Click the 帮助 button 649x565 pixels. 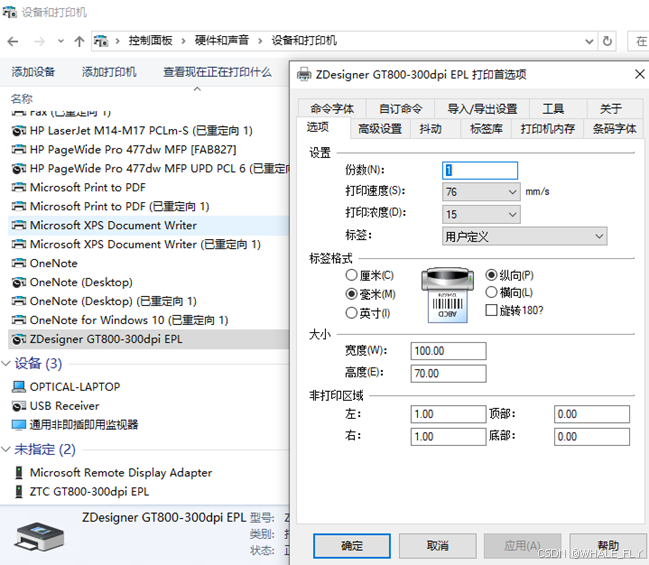pos(608,546)
